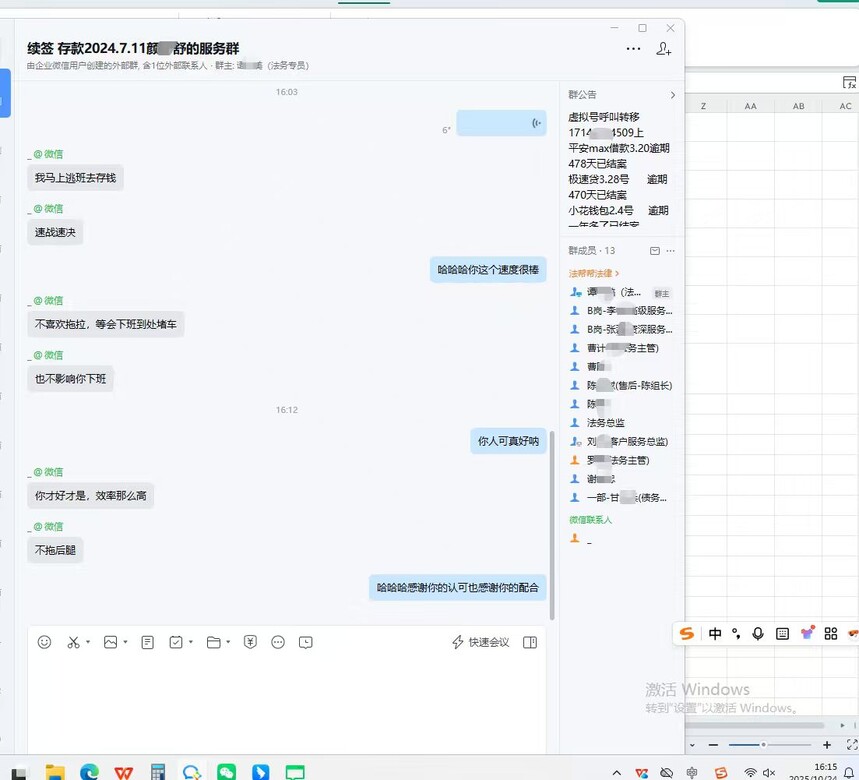
Task: Click the fx function icon in spreadsheet
Action: [849, 83]
